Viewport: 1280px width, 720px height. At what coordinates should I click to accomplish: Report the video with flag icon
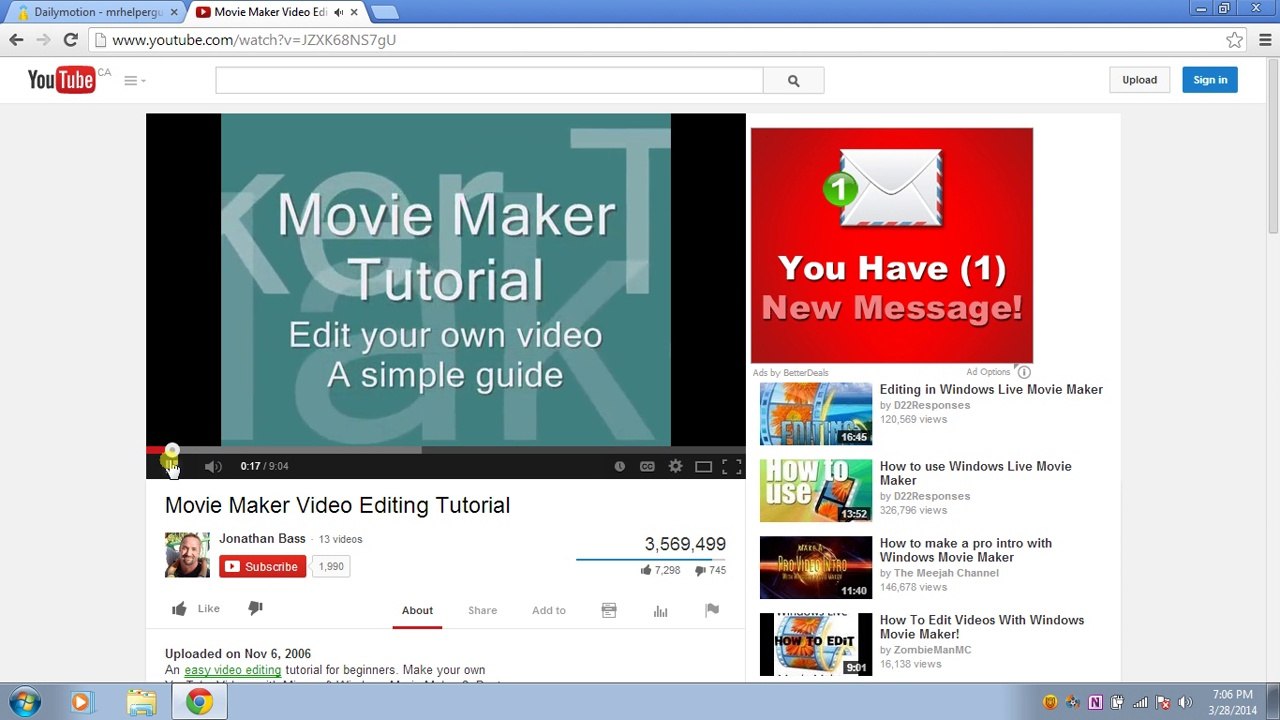(x=712, y=610)
